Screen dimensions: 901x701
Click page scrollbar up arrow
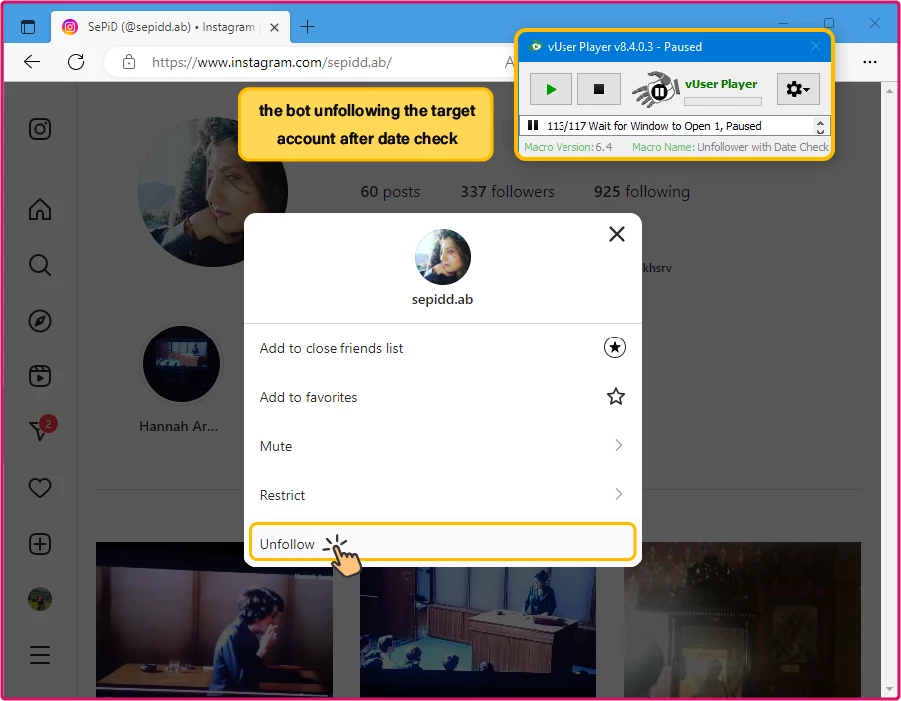[890, 91]
